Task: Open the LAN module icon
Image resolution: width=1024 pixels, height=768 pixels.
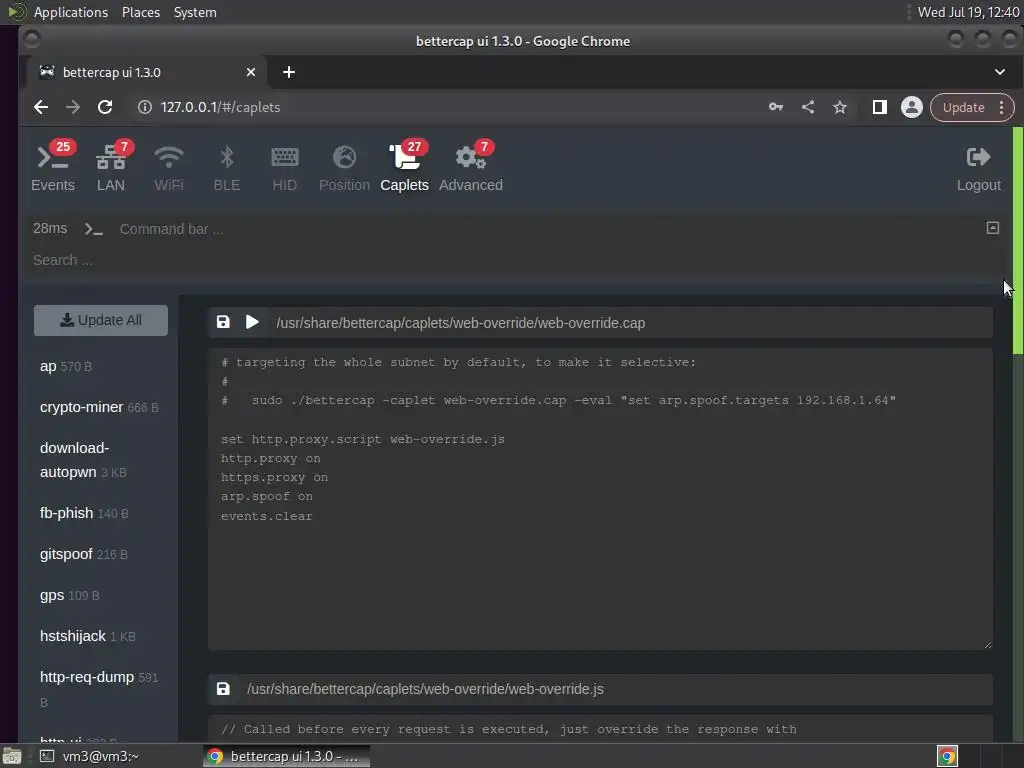Action: pos(111,167)
